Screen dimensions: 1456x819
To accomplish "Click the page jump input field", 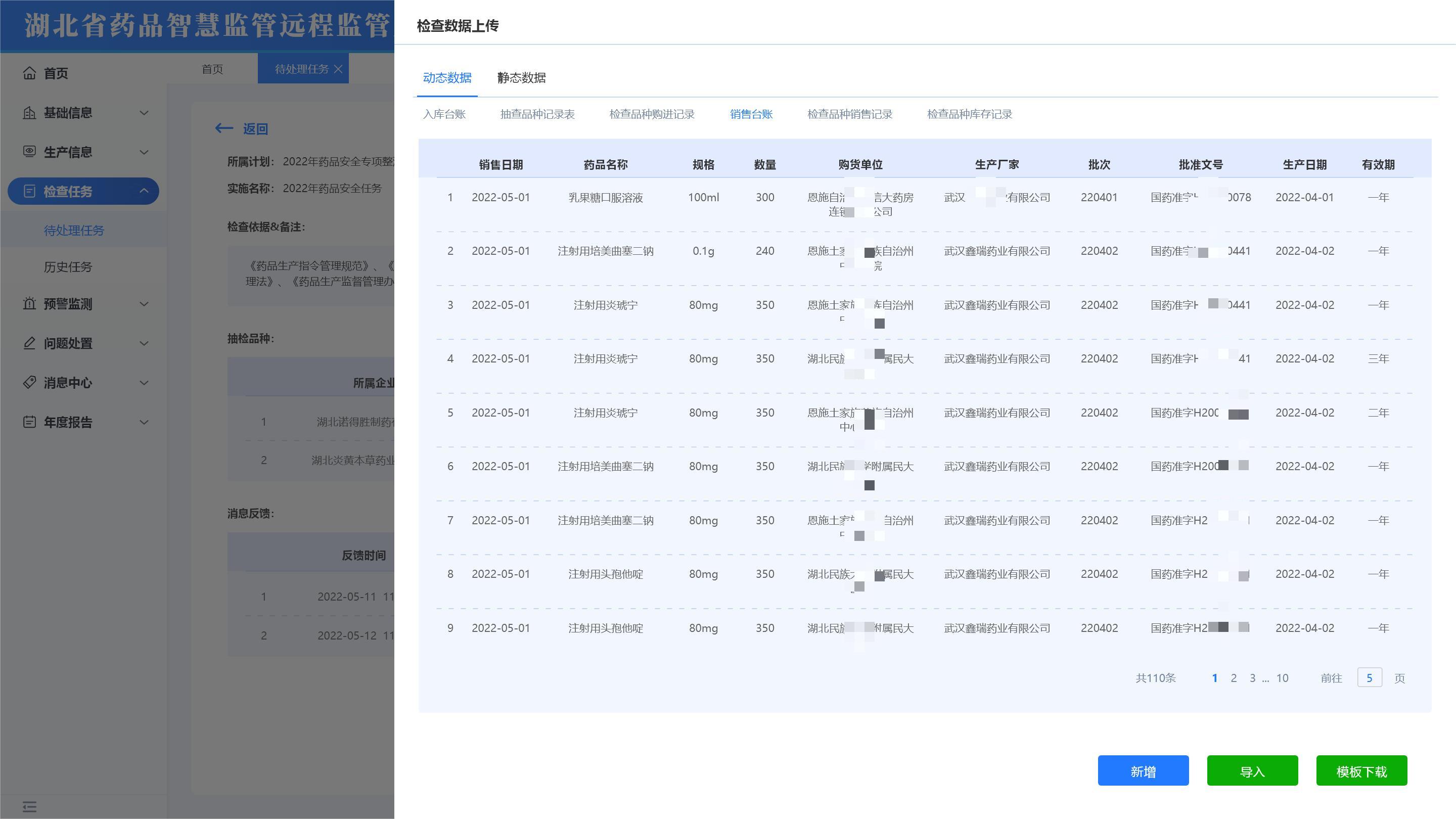I will 1369,677.
